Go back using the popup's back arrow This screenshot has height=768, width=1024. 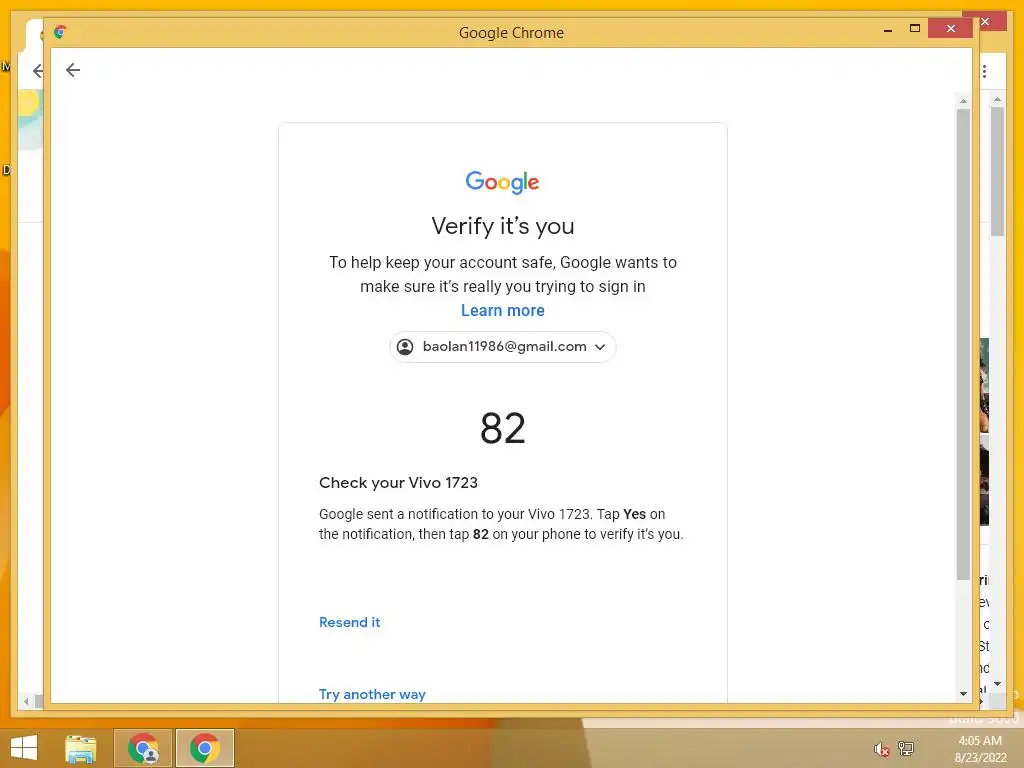[x=72, y=70]
